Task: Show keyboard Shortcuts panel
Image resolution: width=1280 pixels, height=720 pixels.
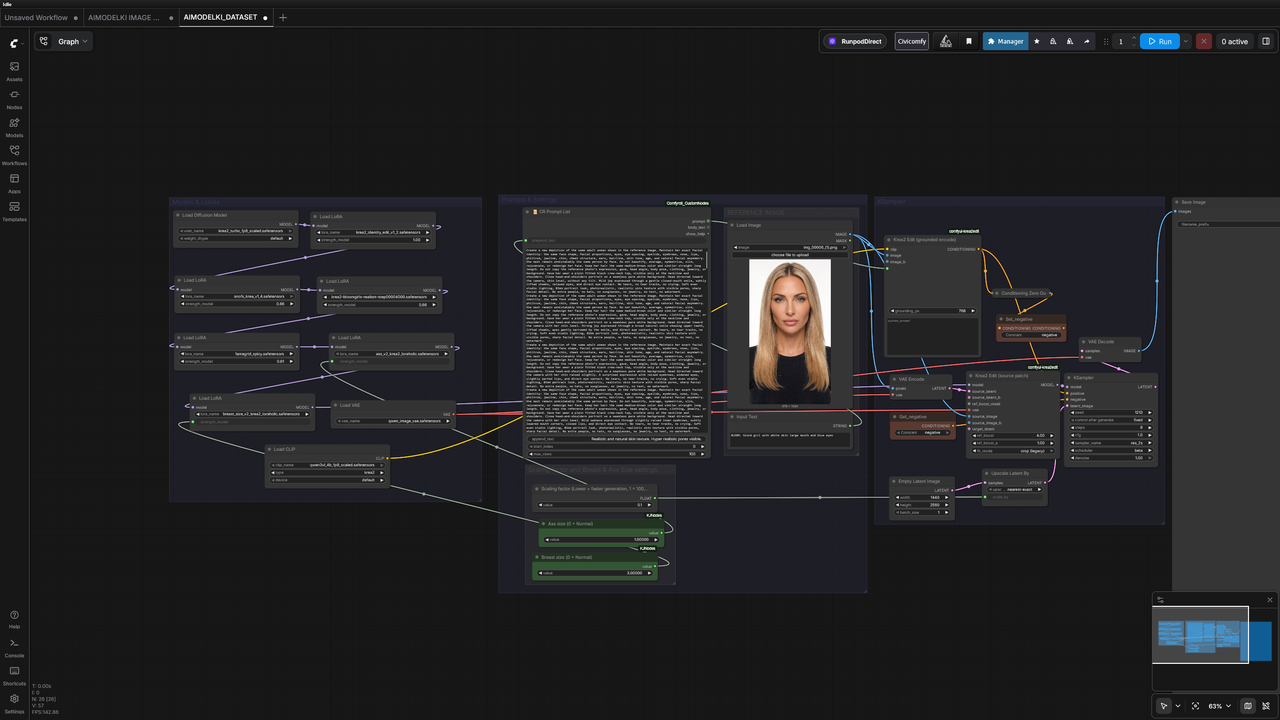Action: 14,675
